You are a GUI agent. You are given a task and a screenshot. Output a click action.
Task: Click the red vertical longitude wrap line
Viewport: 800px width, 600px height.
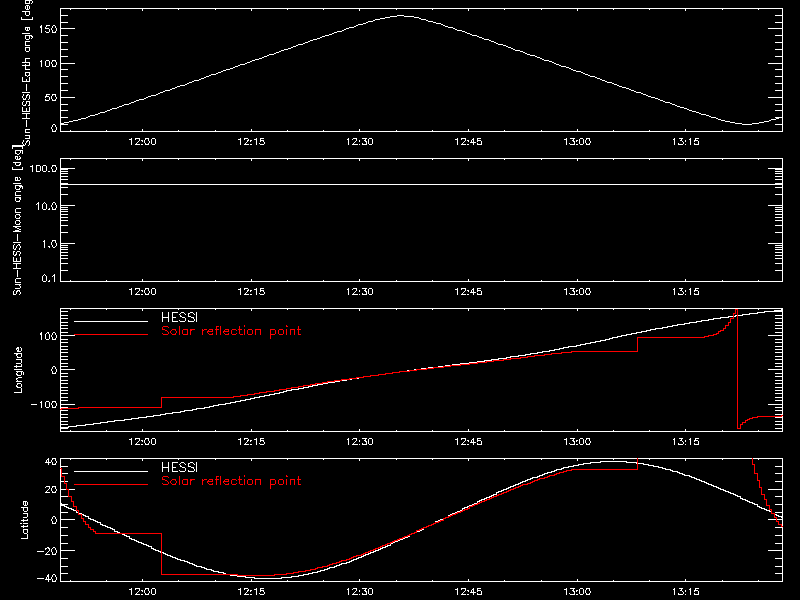737,368
